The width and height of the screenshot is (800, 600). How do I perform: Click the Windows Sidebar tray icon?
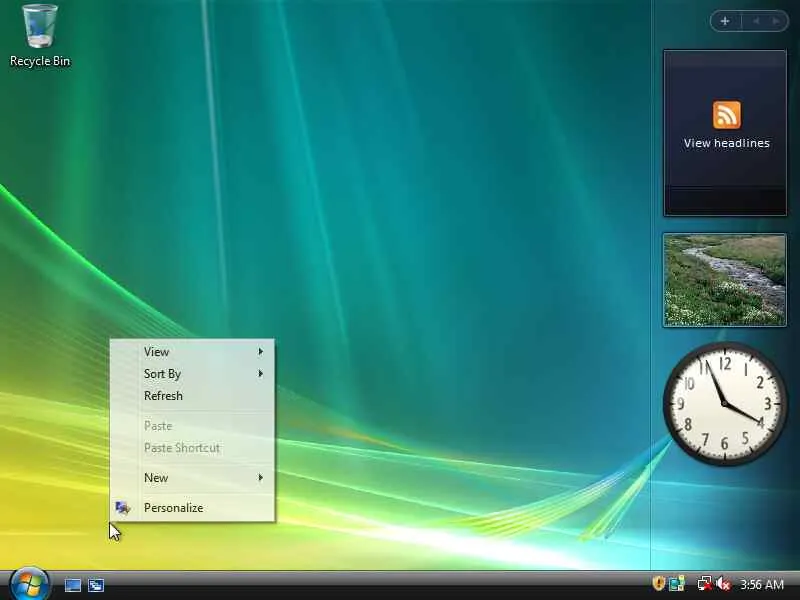[x=677, y=584]
